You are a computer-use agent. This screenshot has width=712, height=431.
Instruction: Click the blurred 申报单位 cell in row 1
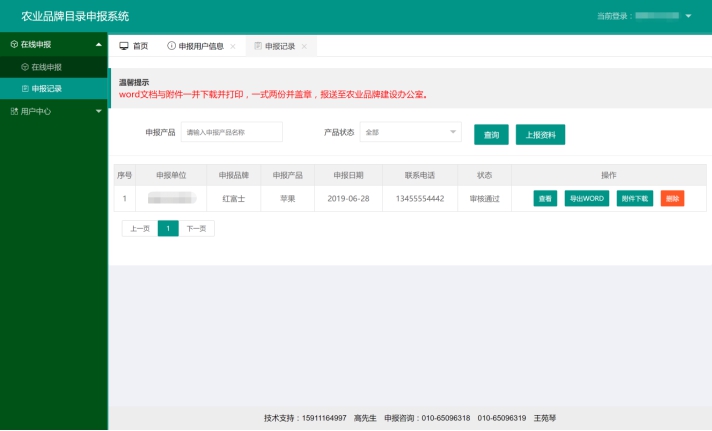pyautogui.click(x=171, y=198)
